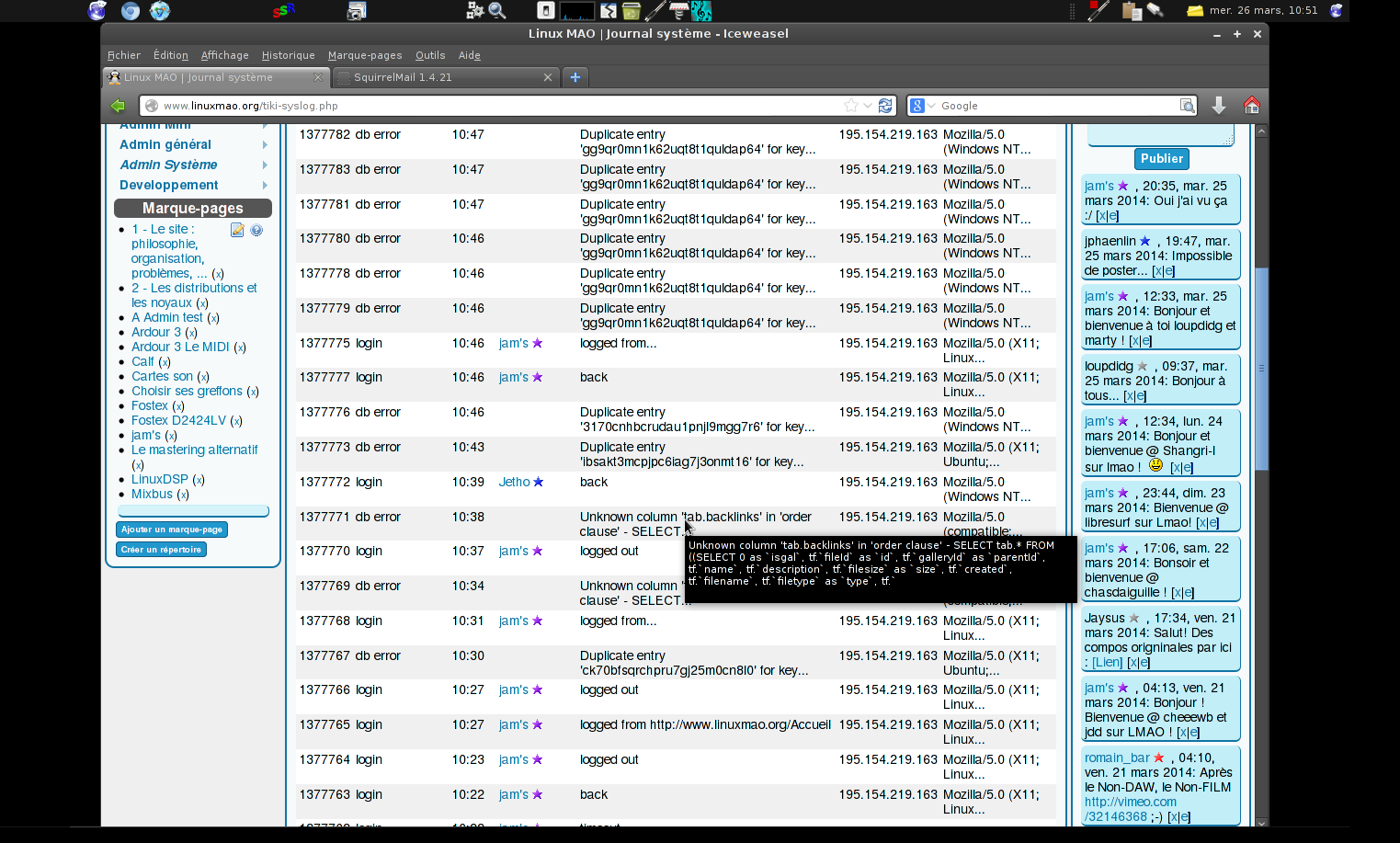Open the vimeo link in romain_bar's message
This screenshot has width=1400, height=843.
click(x=1130, y=809)
